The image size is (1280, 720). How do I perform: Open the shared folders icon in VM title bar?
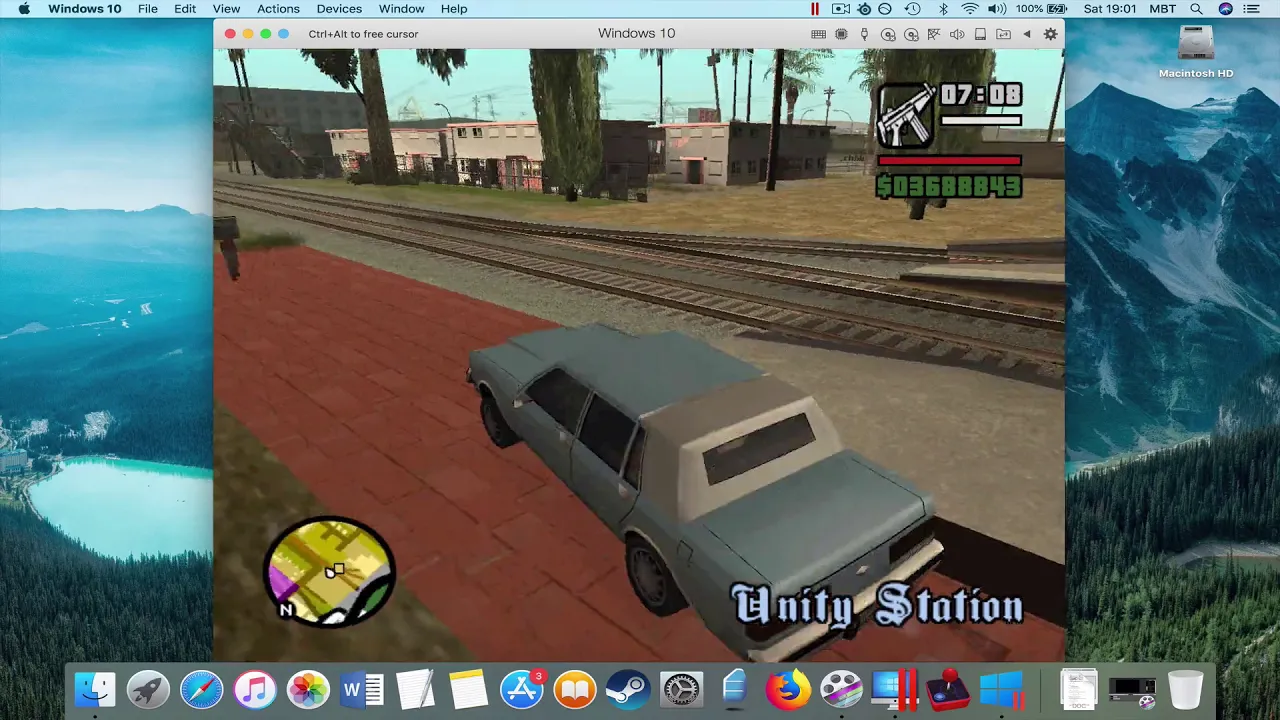coord(1002,34)
